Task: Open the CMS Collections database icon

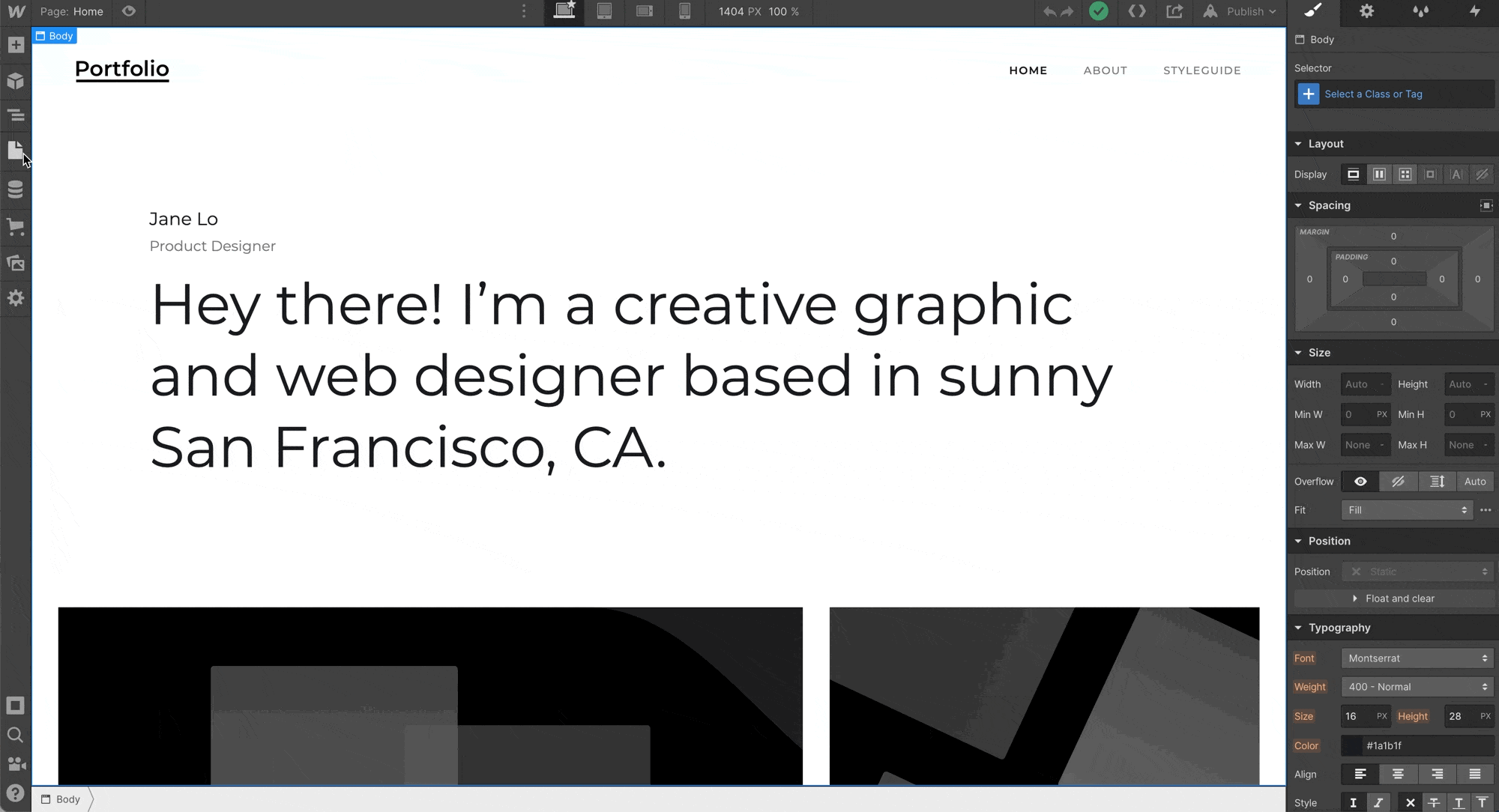Action: (16, 190)
